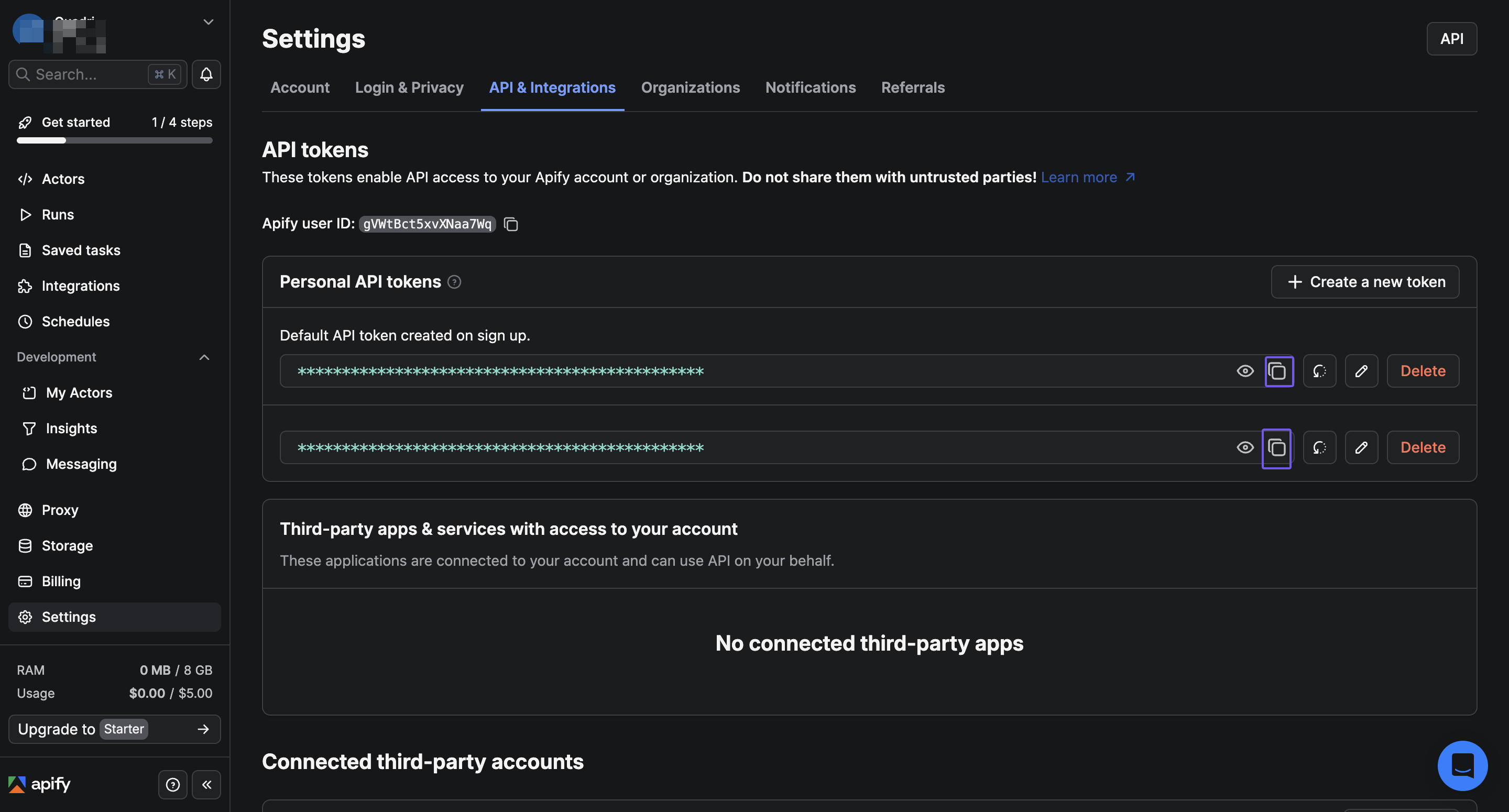The image size is (1509, 812).
Task: Collapse the Development section
Action: click(x=204, y=357)
